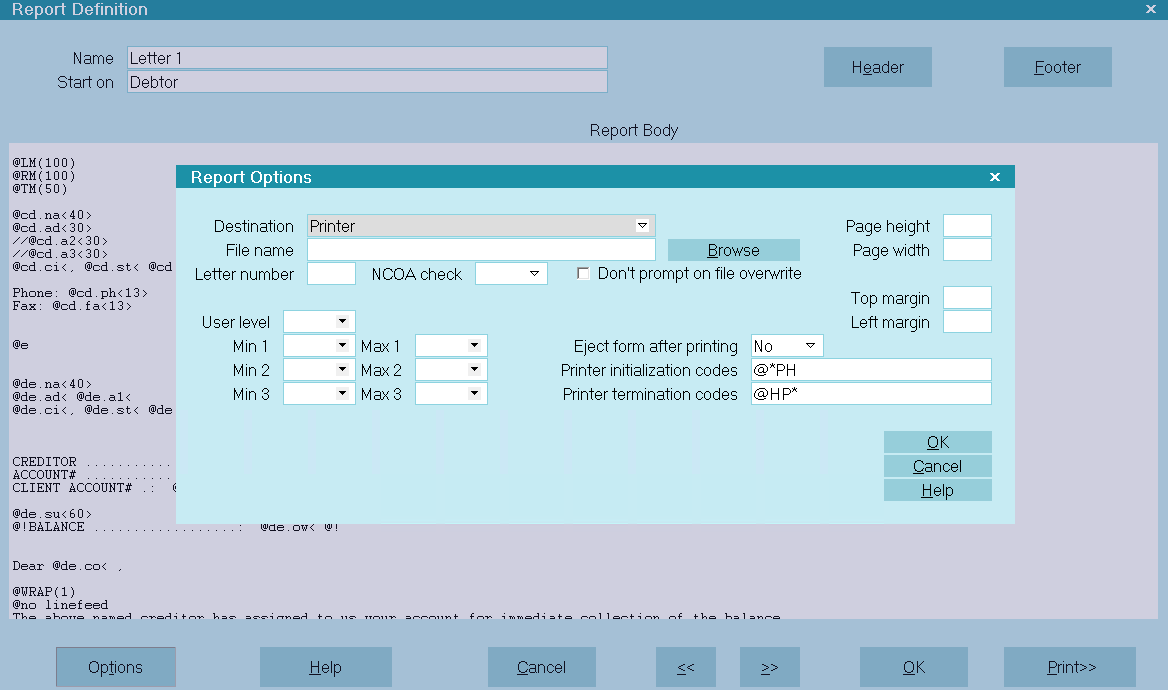
Task: Open the User level dropdown
Action: pos(342,322)
